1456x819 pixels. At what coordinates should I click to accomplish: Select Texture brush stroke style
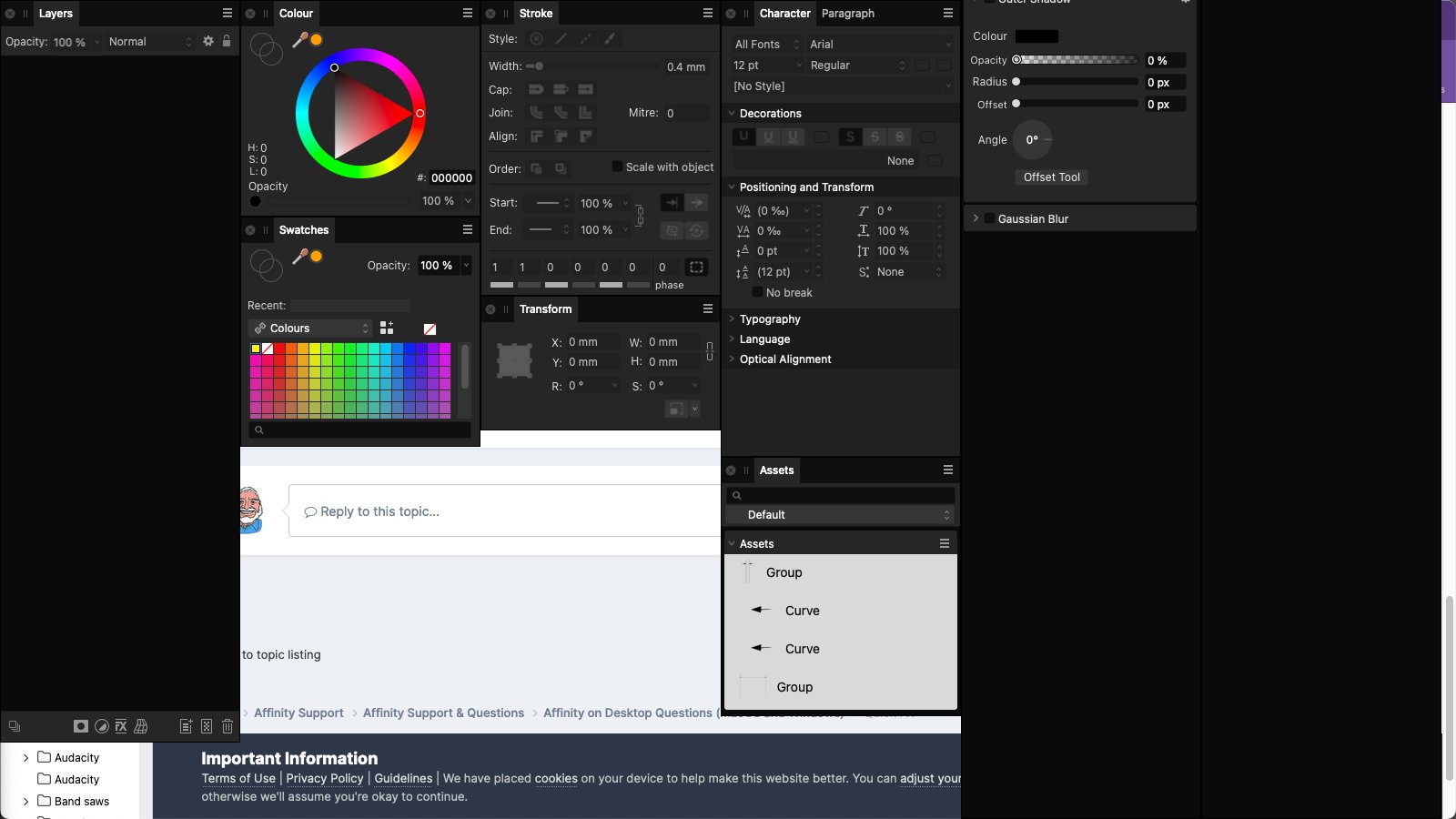coord(610,38)
